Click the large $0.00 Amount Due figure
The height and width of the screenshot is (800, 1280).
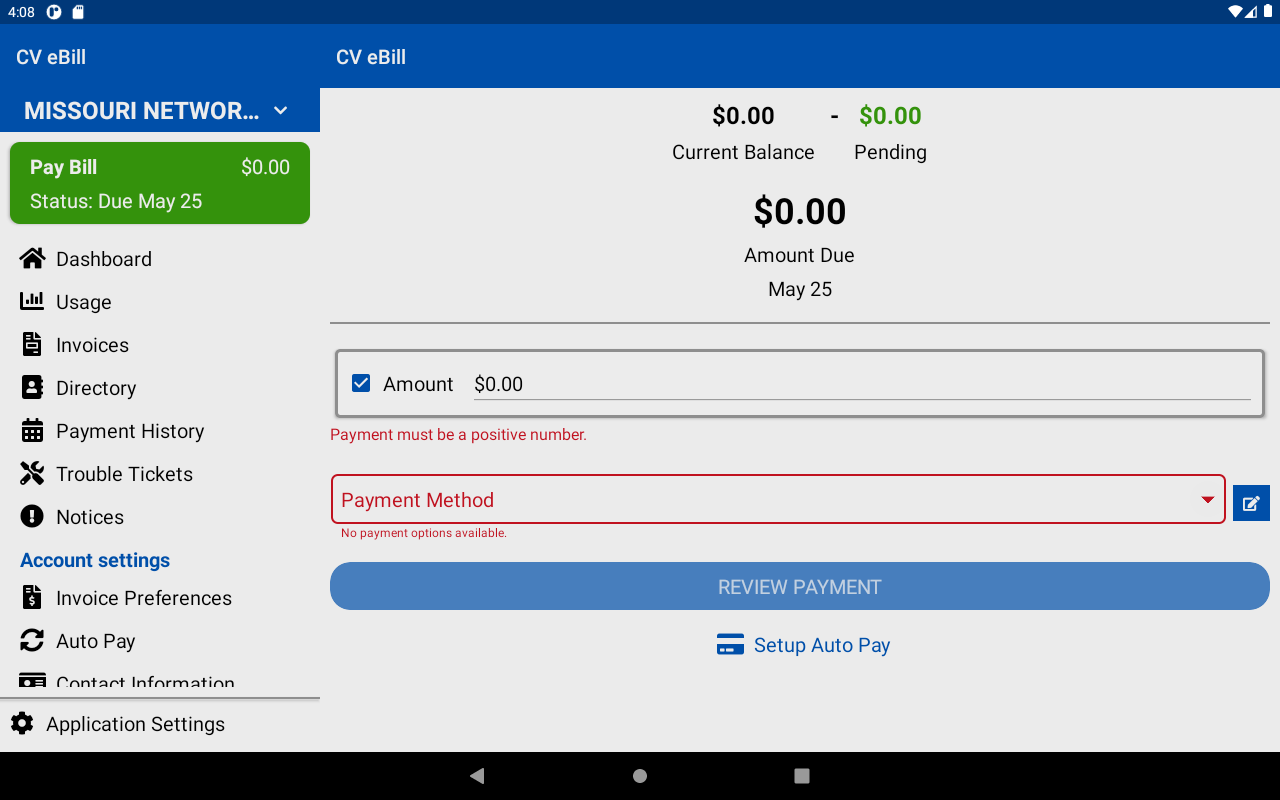pos(800,211)
